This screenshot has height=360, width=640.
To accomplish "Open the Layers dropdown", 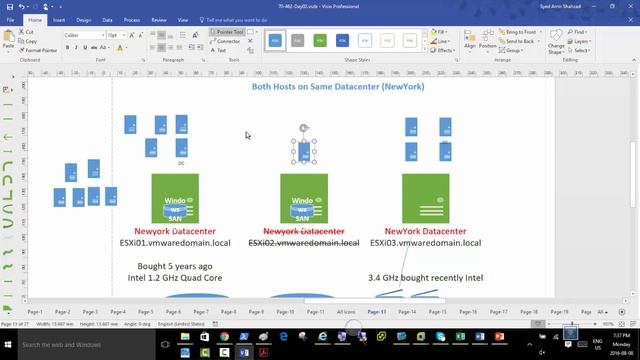I will (579, 41).
